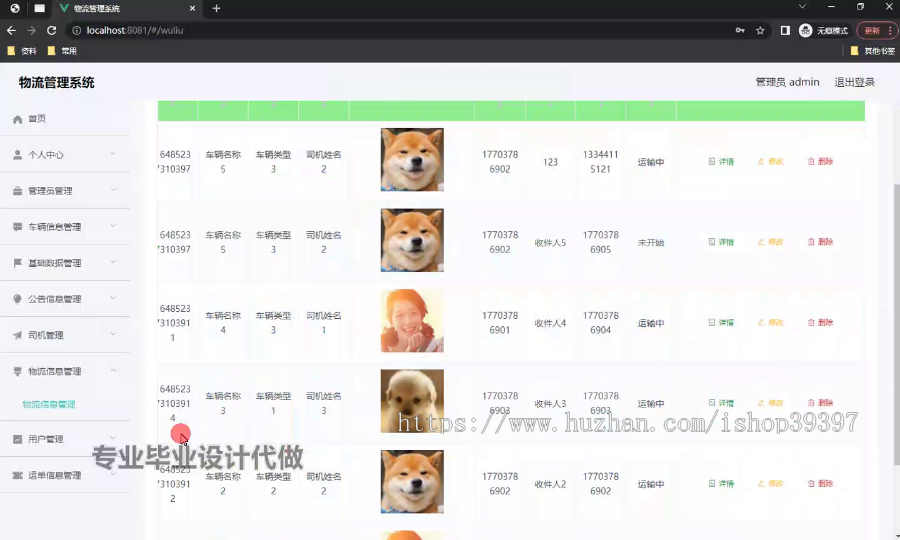The image size is (900, 540).
Task: Click the 管理员 admin label
Action: click(x=787, y=82)
